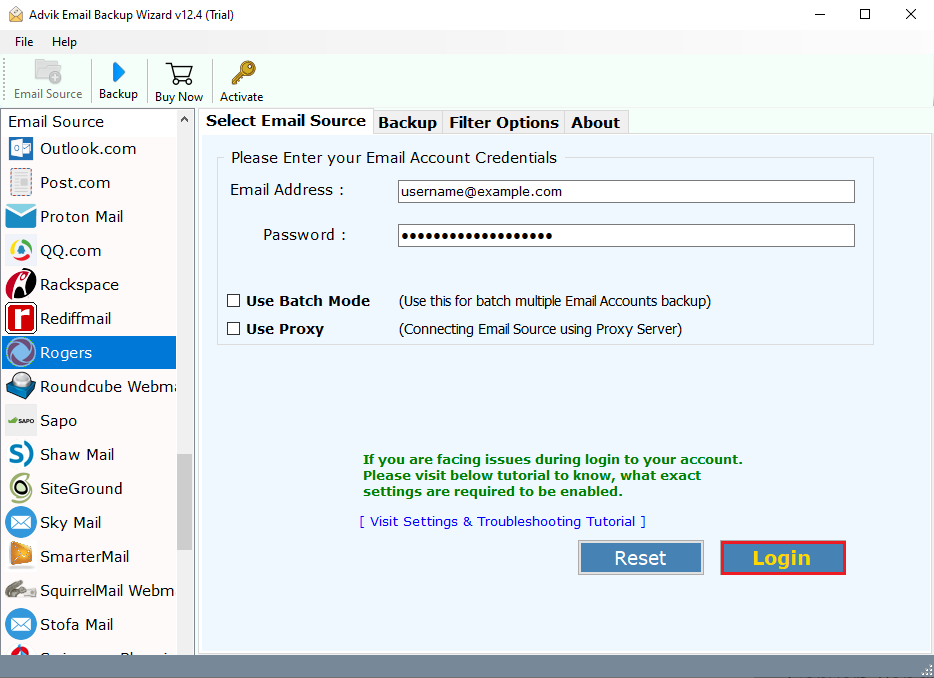
Task: Enable Use Batch Mode
Action: (233, 300)
